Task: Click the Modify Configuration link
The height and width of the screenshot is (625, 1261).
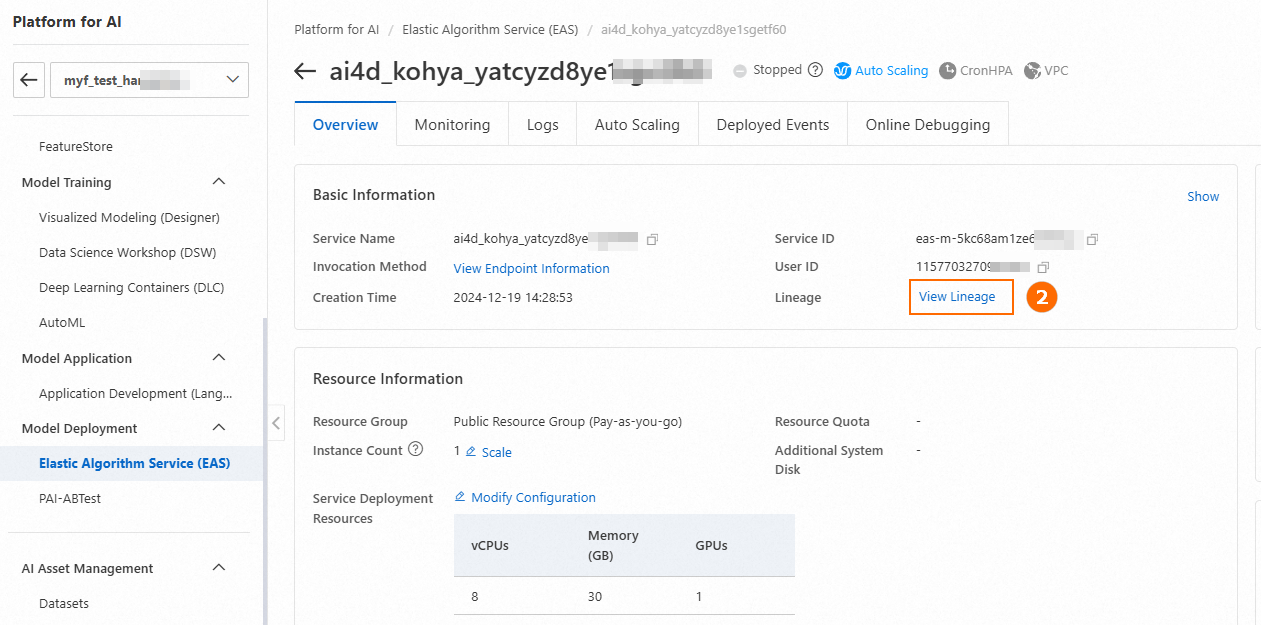Action: point(533,498)
